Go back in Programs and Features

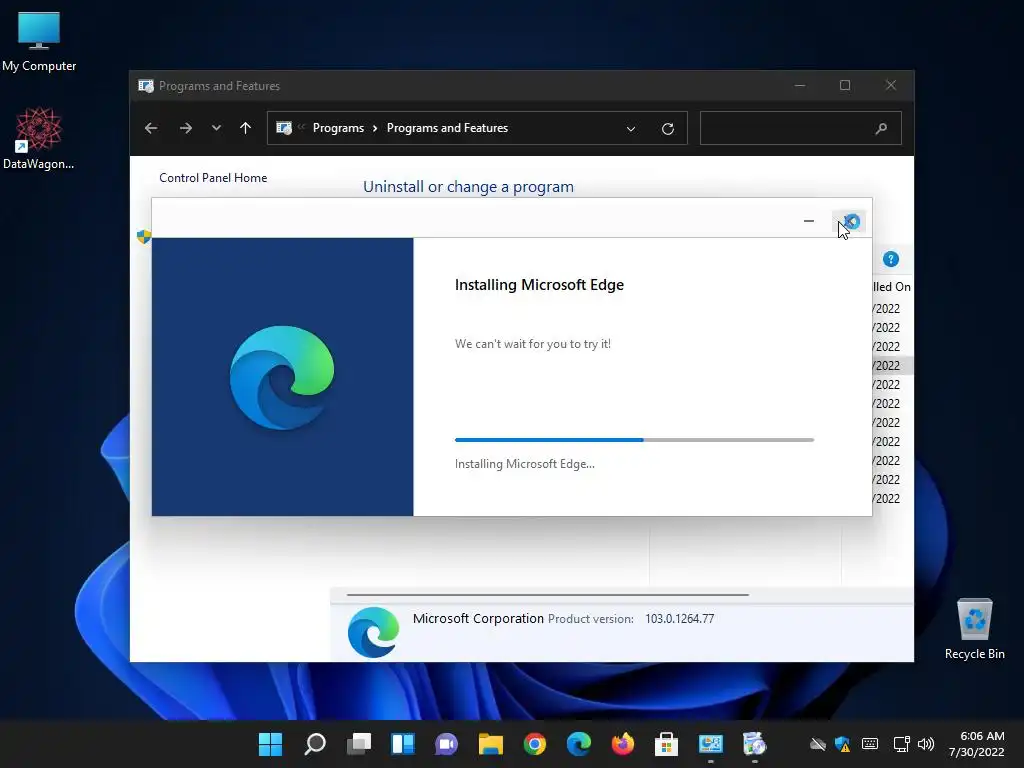point(151,128)
